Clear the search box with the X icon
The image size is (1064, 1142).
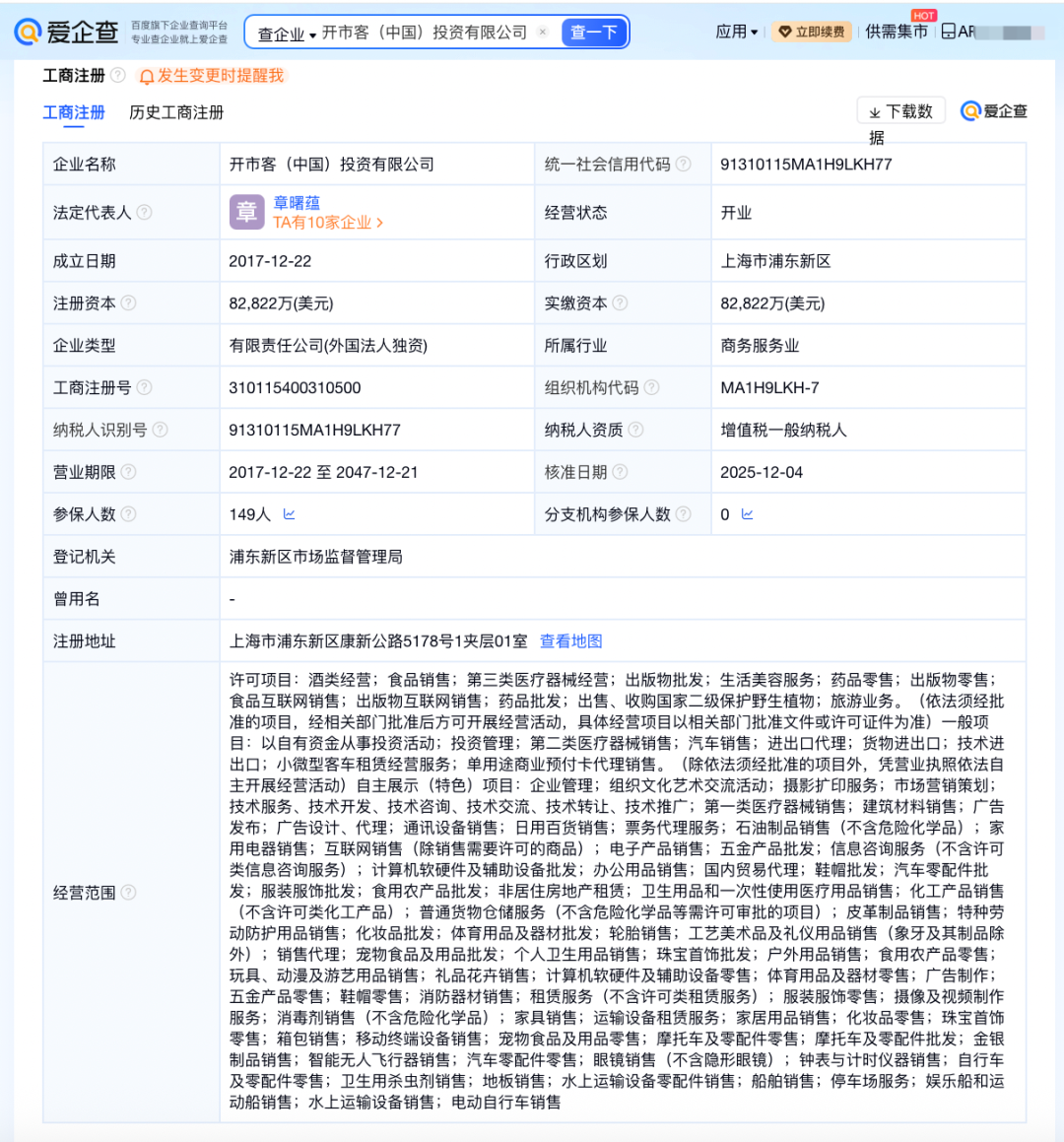pyautogui.click(x=542, y=33)
